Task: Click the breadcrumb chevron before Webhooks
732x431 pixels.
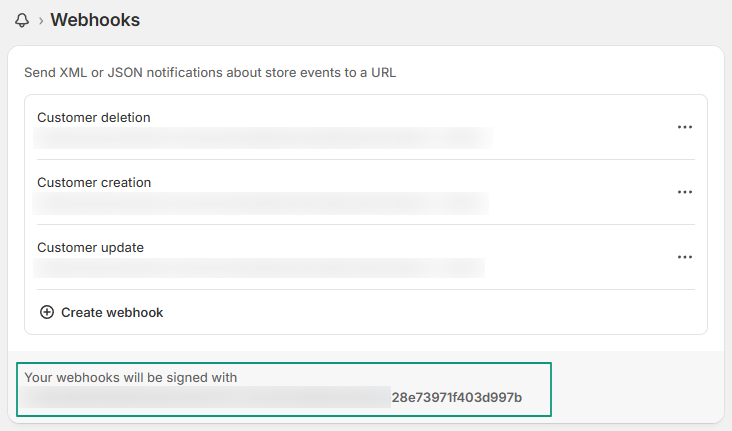Action: click(x=41, y=21)
